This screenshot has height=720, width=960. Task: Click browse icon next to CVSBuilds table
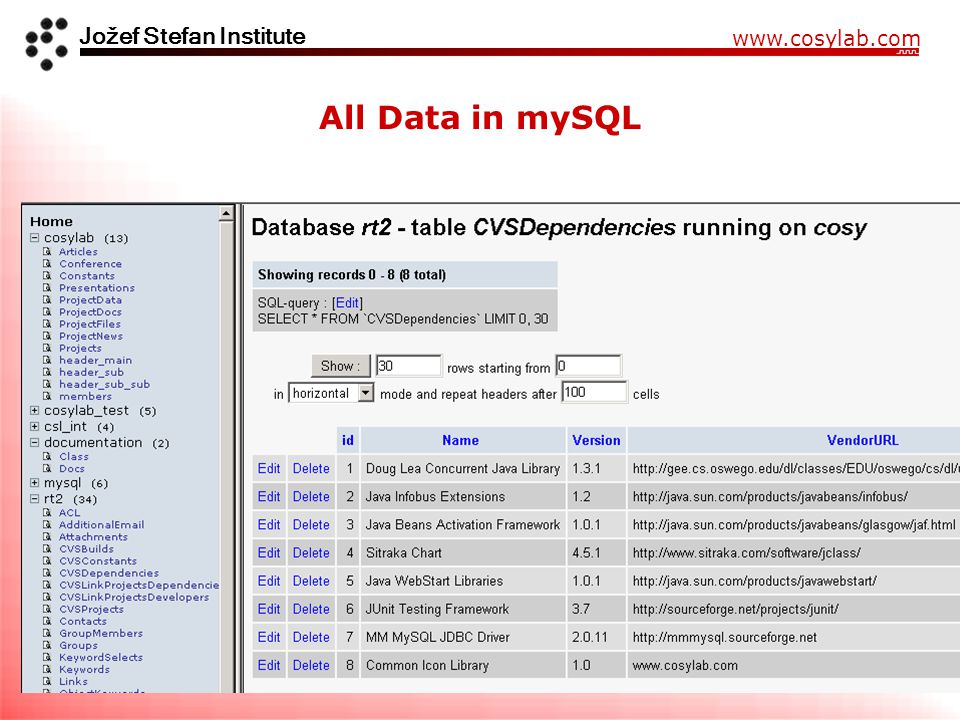(x=47, y=549)
